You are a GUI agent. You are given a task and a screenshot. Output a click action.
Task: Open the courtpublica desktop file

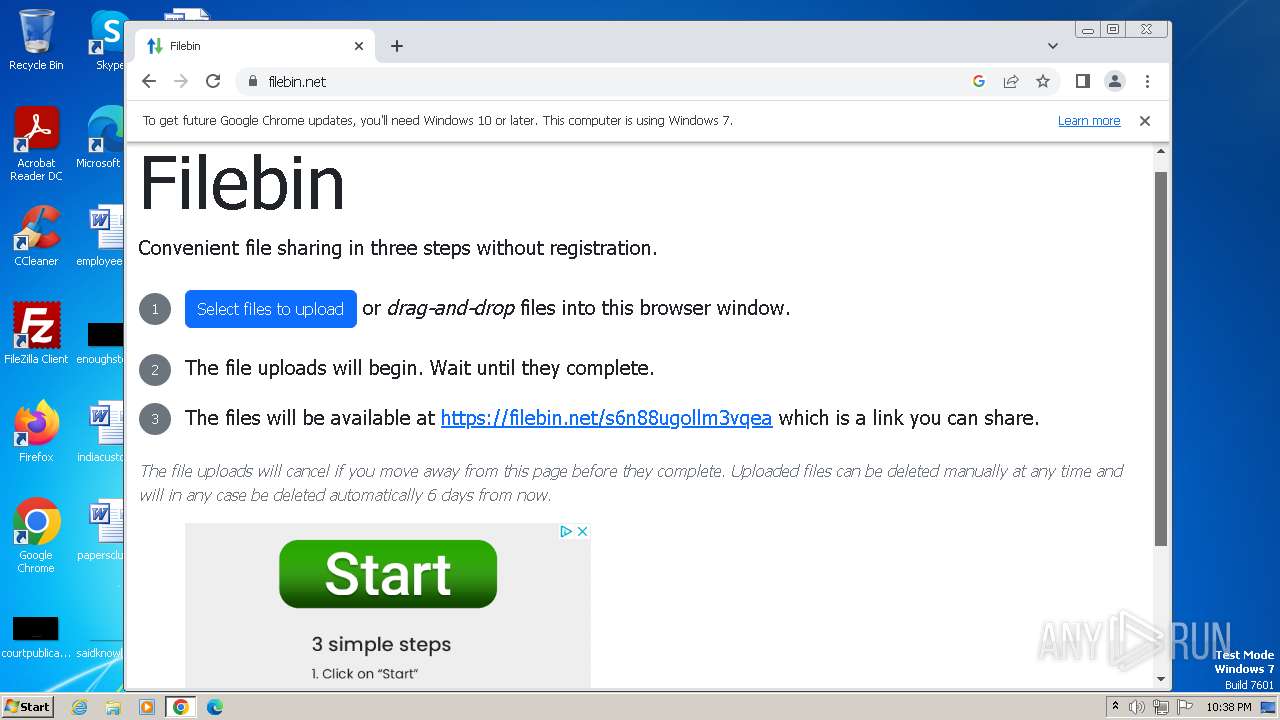pos(36,638)
